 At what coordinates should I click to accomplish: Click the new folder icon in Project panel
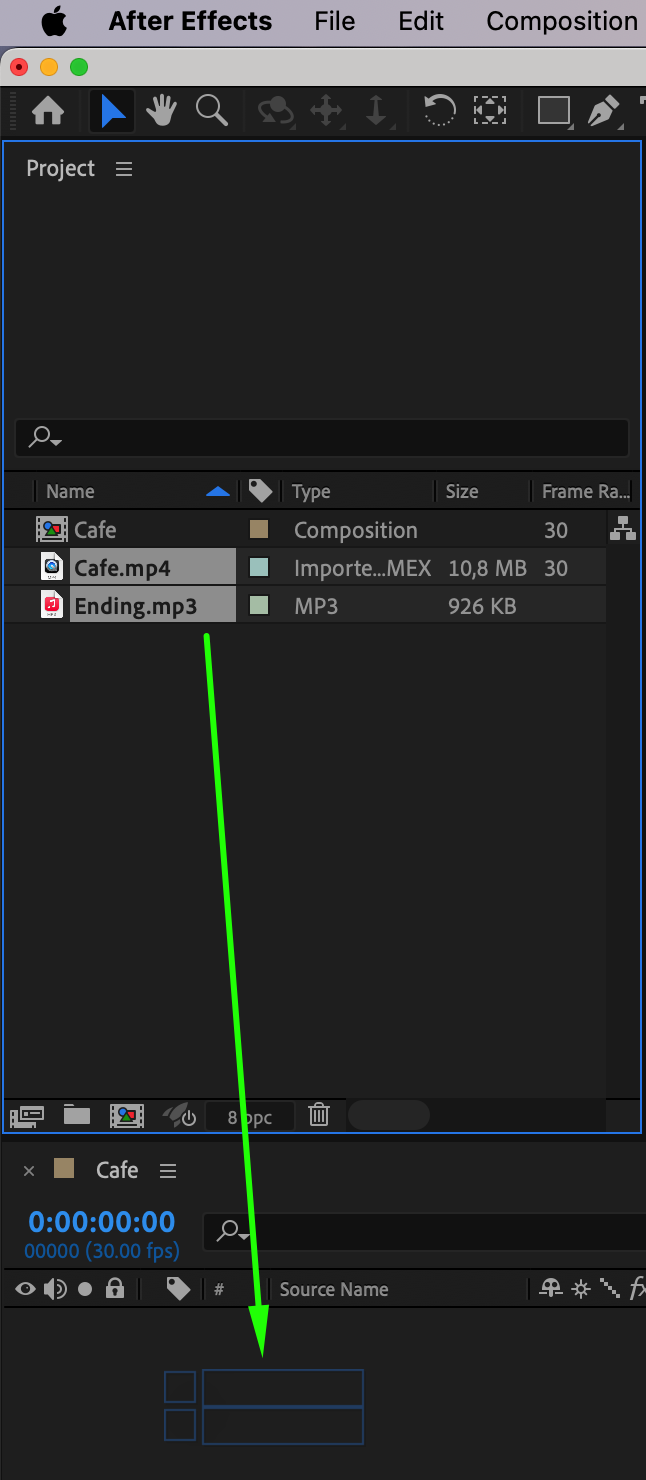coord(77,1115)
